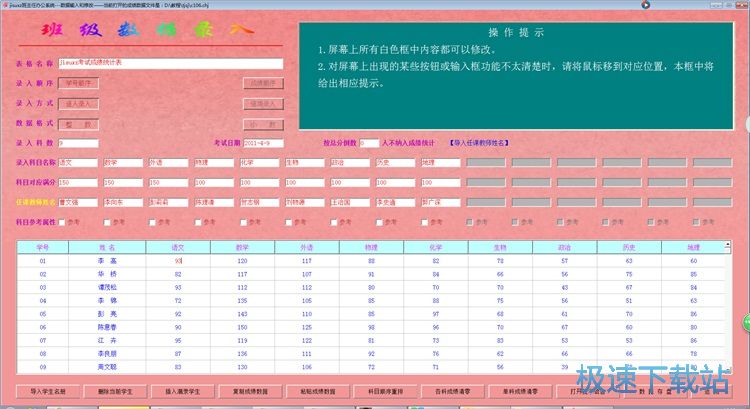The width and height of the screenshot is (750, 409).
Task: Select the 成绩顺序 entry order button
Action: pyautogui.click(x=262, y=83)
